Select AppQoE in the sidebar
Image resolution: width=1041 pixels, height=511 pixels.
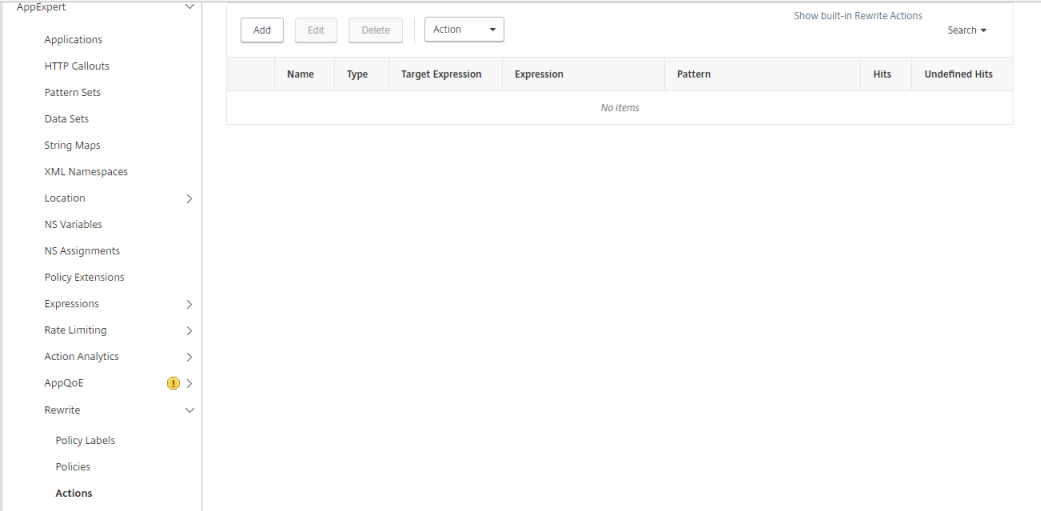point(64,383)
